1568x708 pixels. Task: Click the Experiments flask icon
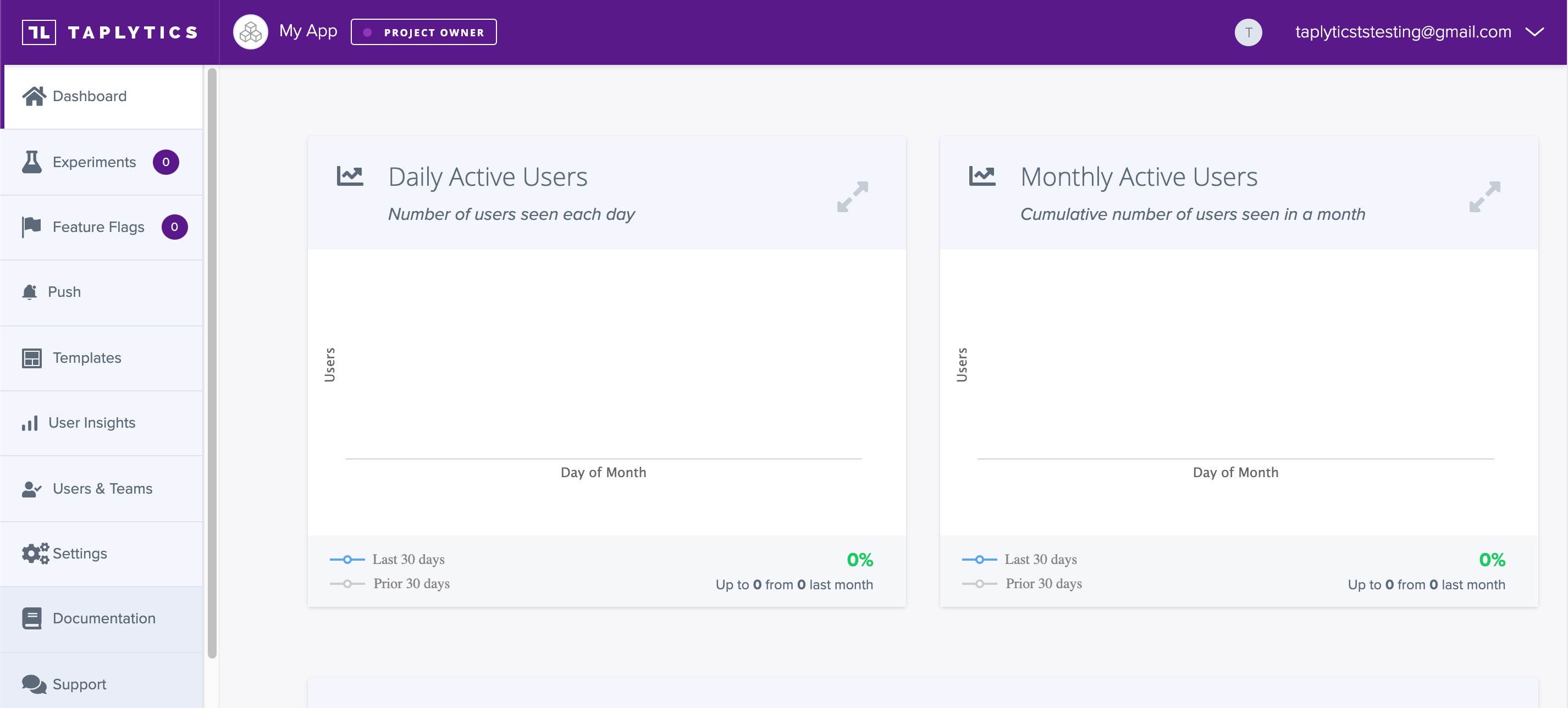click(32, 162)
